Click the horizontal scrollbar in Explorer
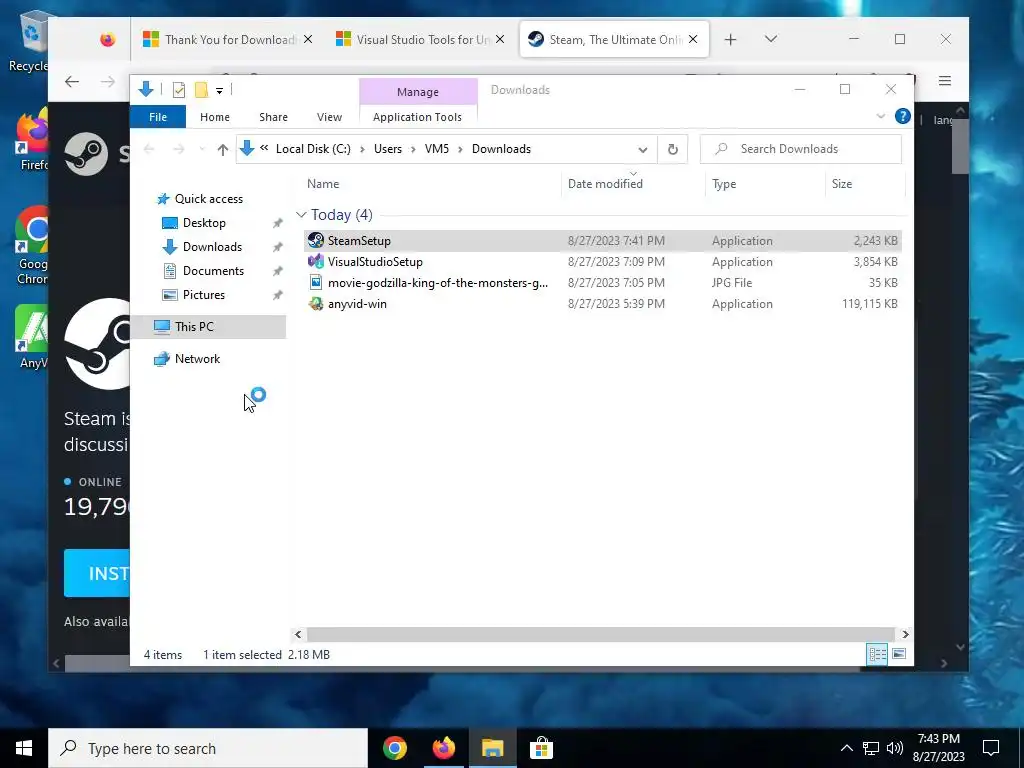Image resolution: width=1024 pixels, height=768 pixels. point(600,634)
